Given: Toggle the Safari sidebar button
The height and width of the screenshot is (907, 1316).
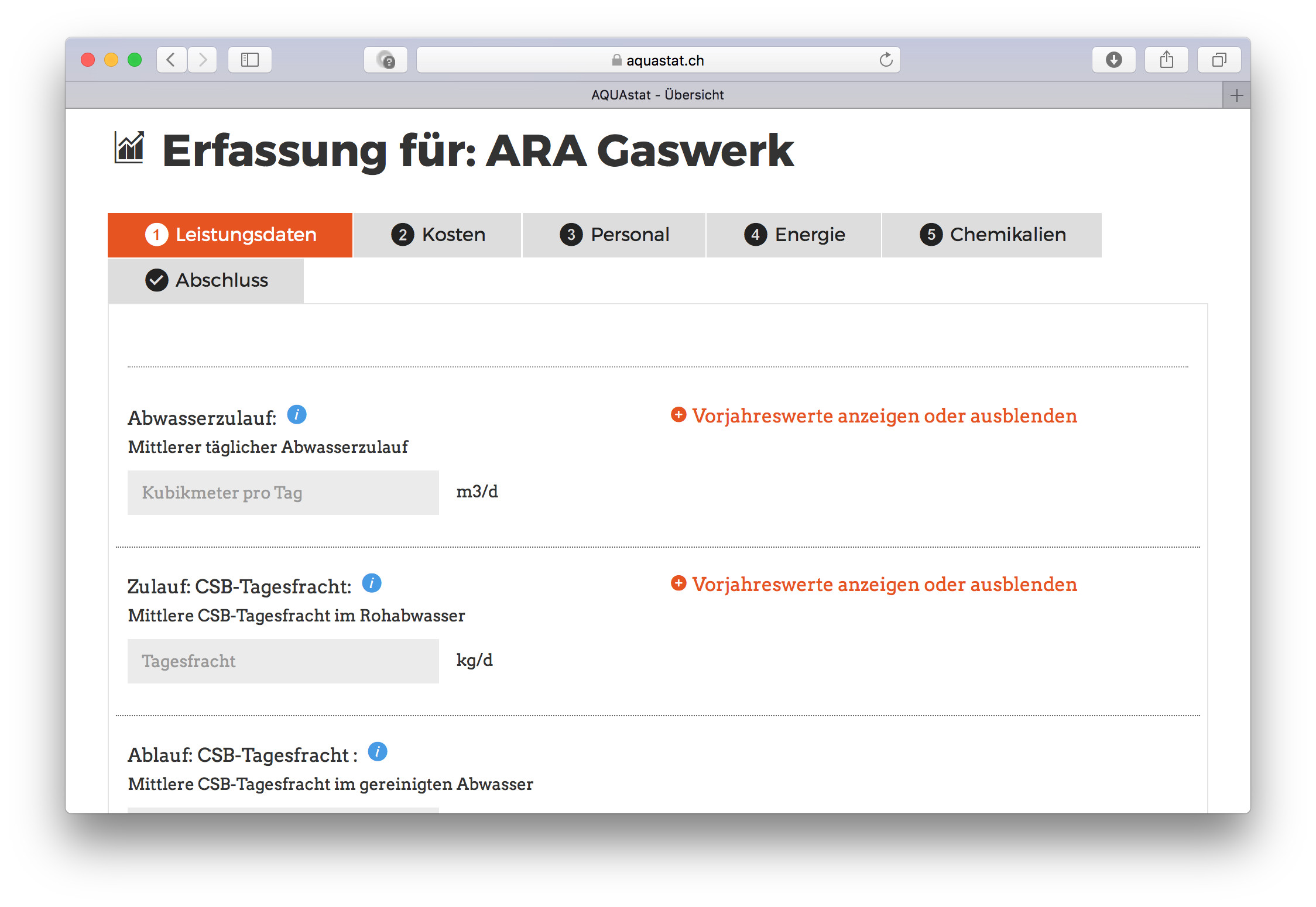Looking at the screenshot, I should (x=250, y=60).
